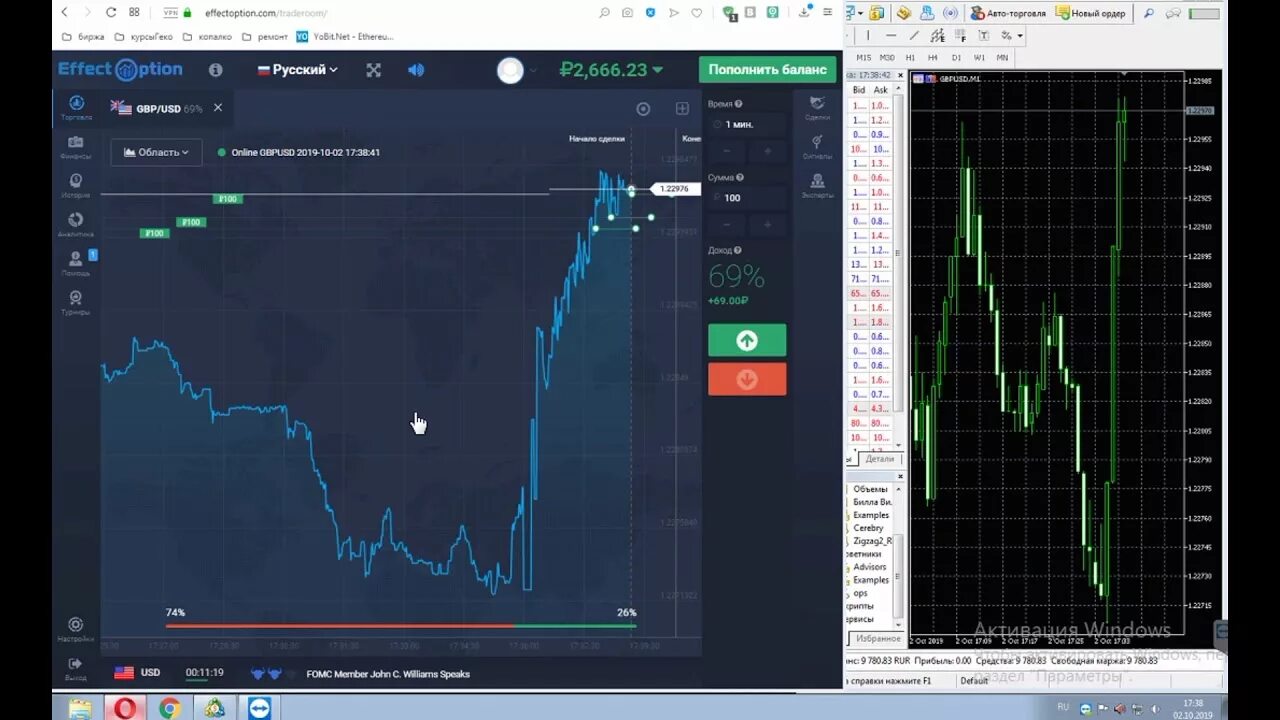Viewport: 1280px width, 720px height.
Task: Click the Время field showing 1 мин.
Action: 747,124
